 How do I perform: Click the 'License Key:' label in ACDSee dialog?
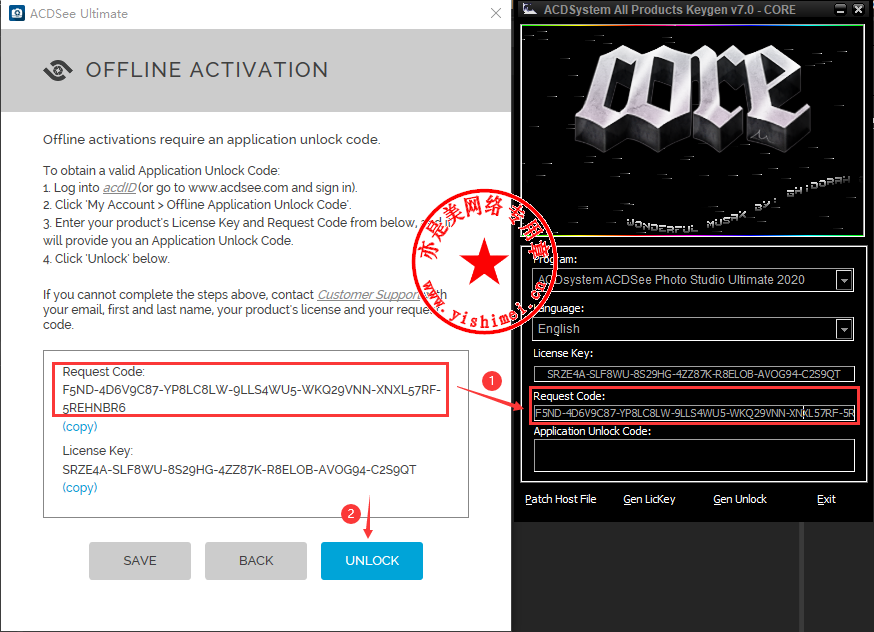(98, 450)
